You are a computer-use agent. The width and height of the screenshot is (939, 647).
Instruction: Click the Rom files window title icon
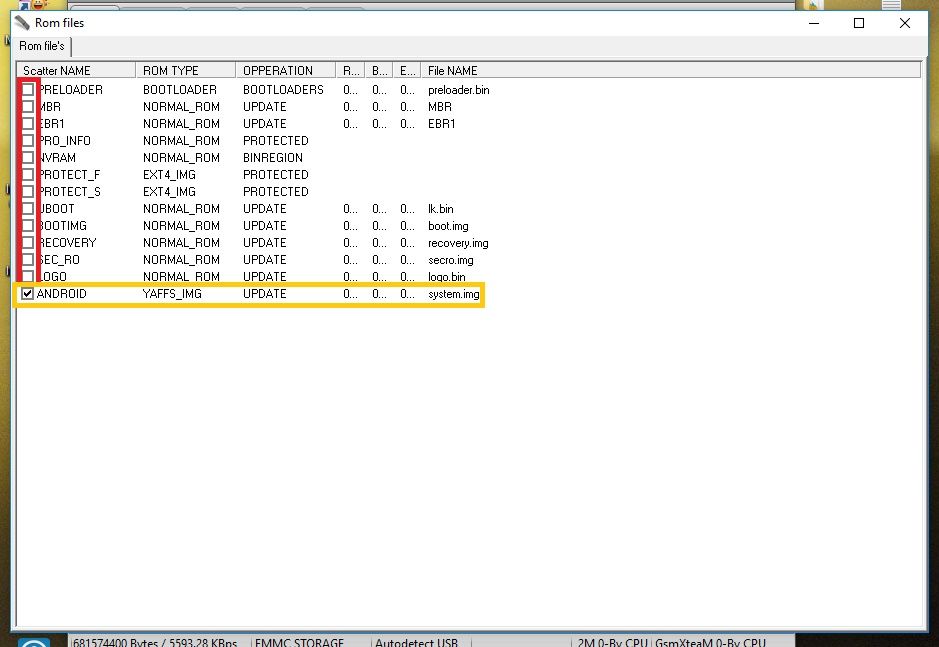coord(22,23)
